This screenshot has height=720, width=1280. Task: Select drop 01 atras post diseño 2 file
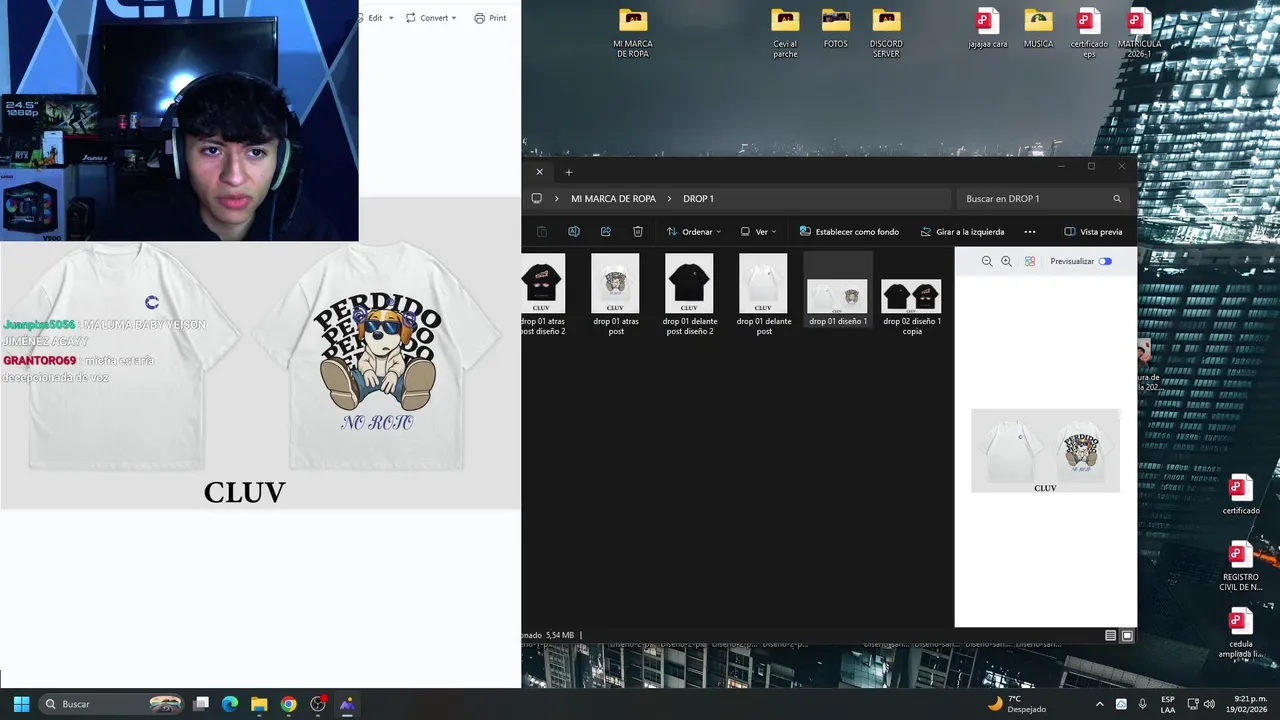(543, 294)
